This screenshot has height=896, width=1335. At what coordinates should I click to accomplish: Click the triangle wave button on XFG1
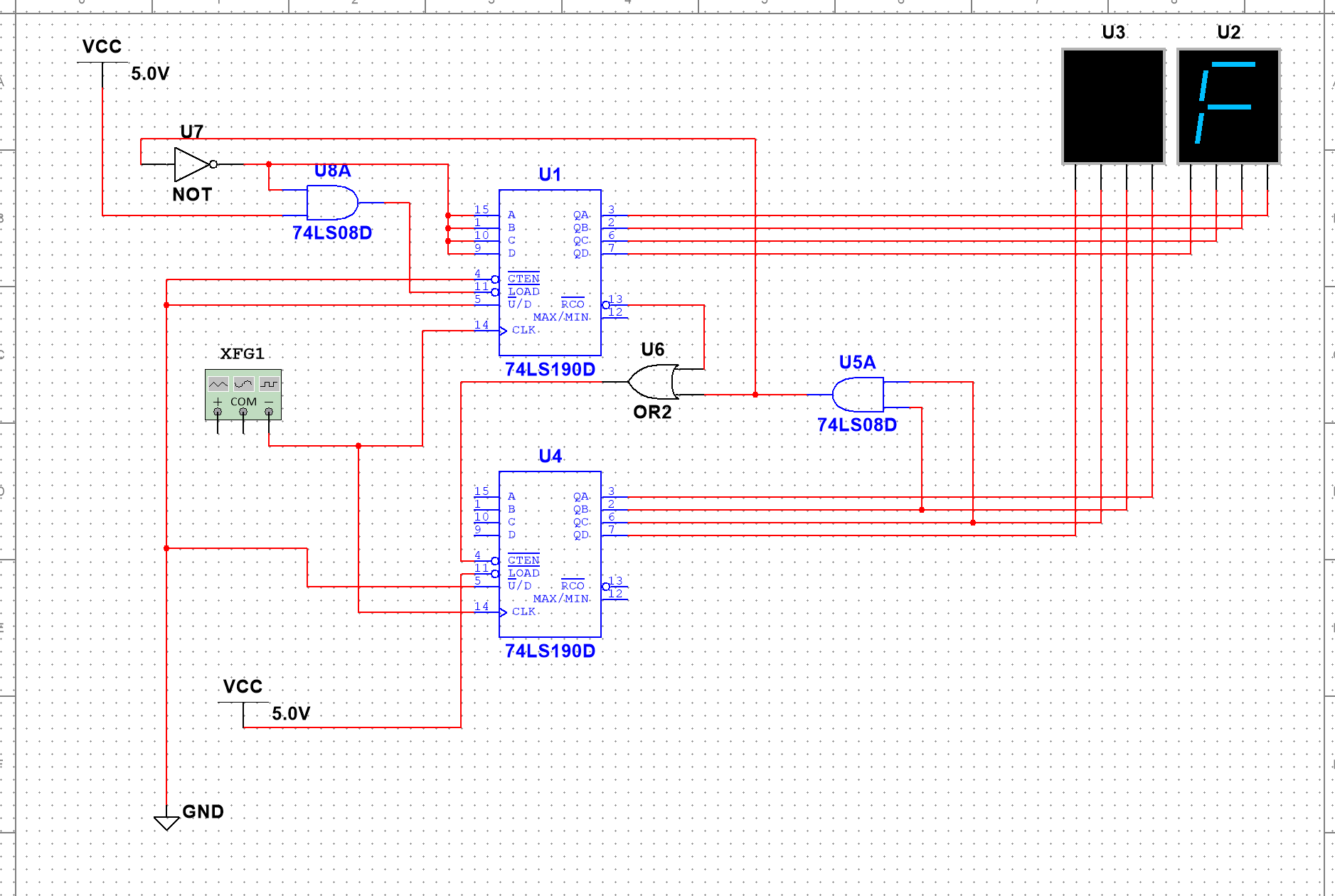(218, 384)
